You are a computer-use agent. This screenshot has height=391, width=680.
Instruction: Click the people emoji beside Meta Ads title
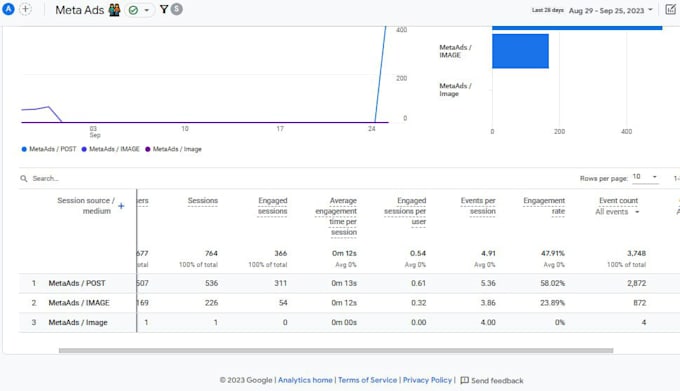pos(114,10)
